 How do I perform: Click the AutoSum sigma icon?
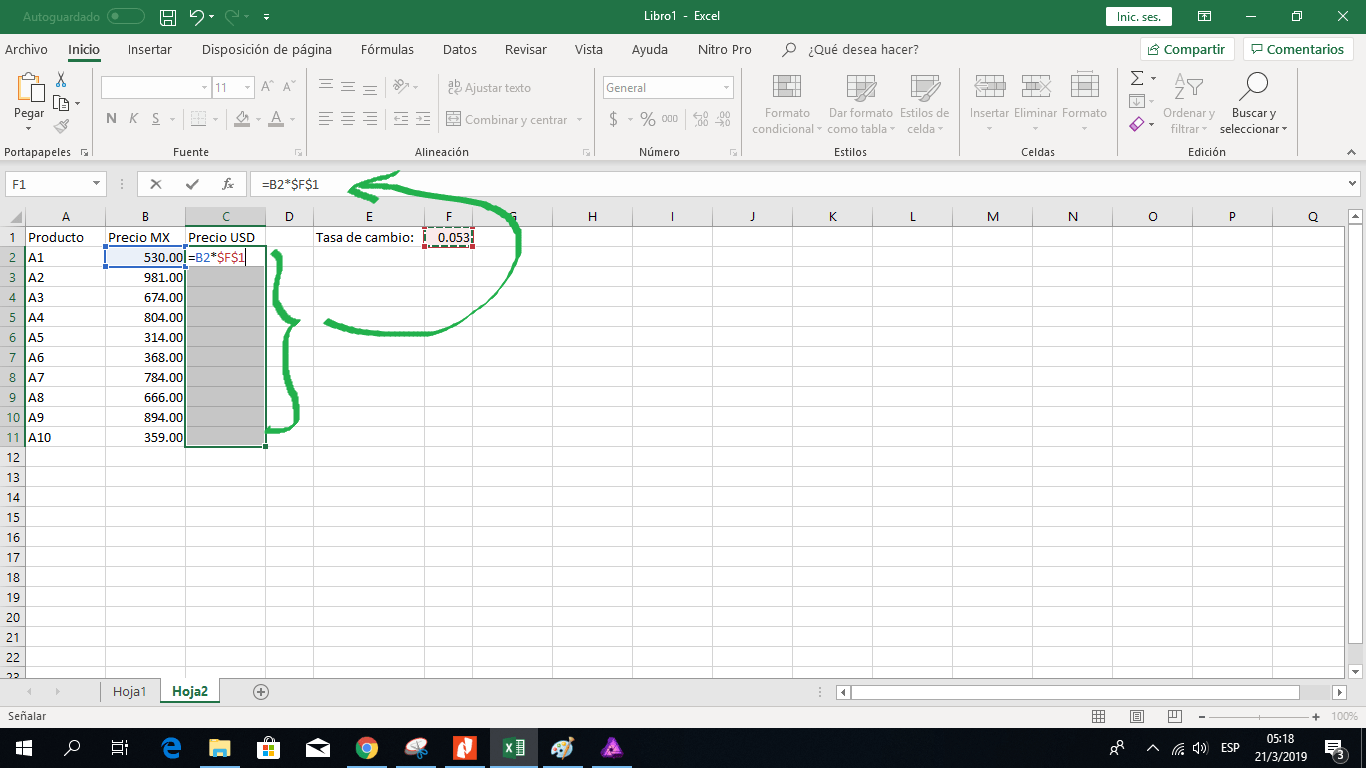click(x=1137, y=78)
